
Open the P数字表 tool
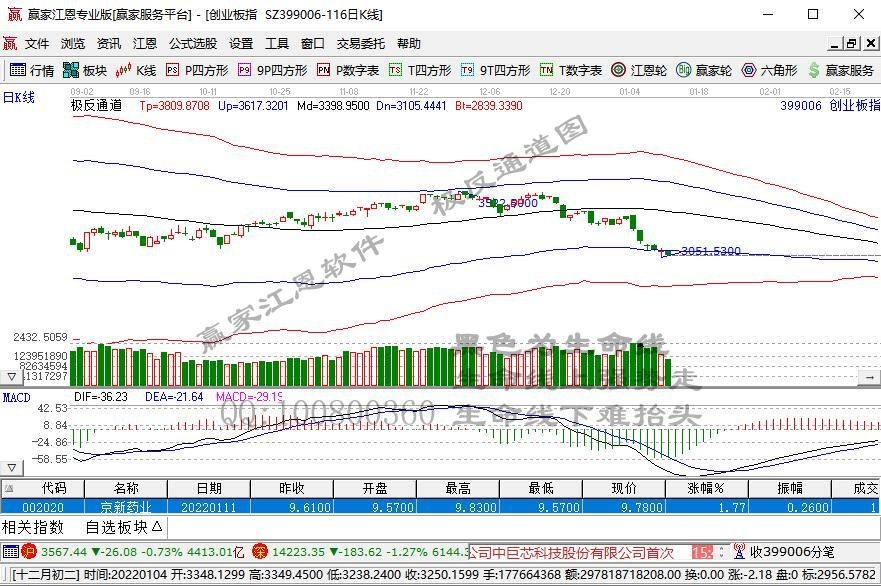[x=348, y=70]
